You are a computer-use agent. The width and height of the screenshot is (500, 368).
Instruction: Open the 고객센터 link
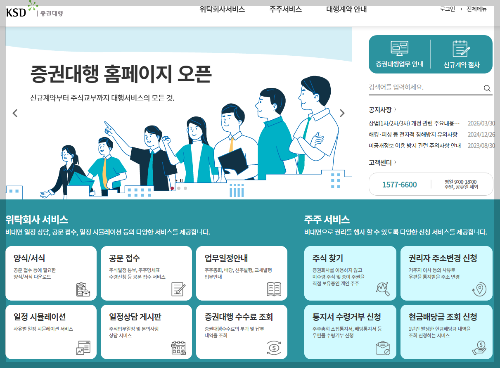382,162
